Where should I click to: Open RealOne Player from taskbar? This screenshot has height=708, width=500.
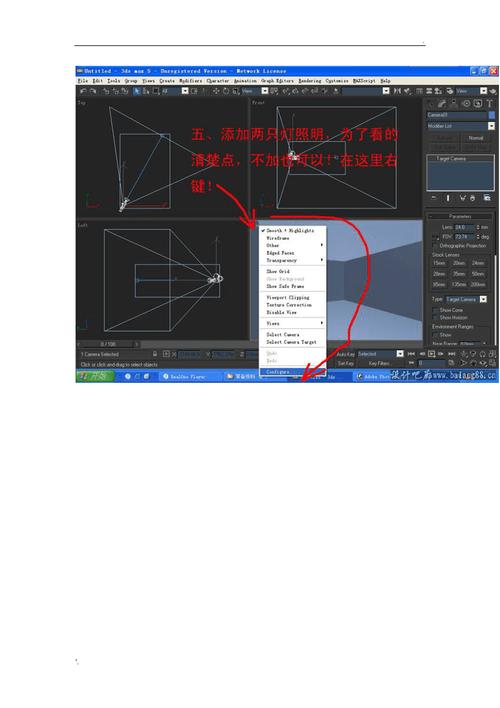click(189, 376)
